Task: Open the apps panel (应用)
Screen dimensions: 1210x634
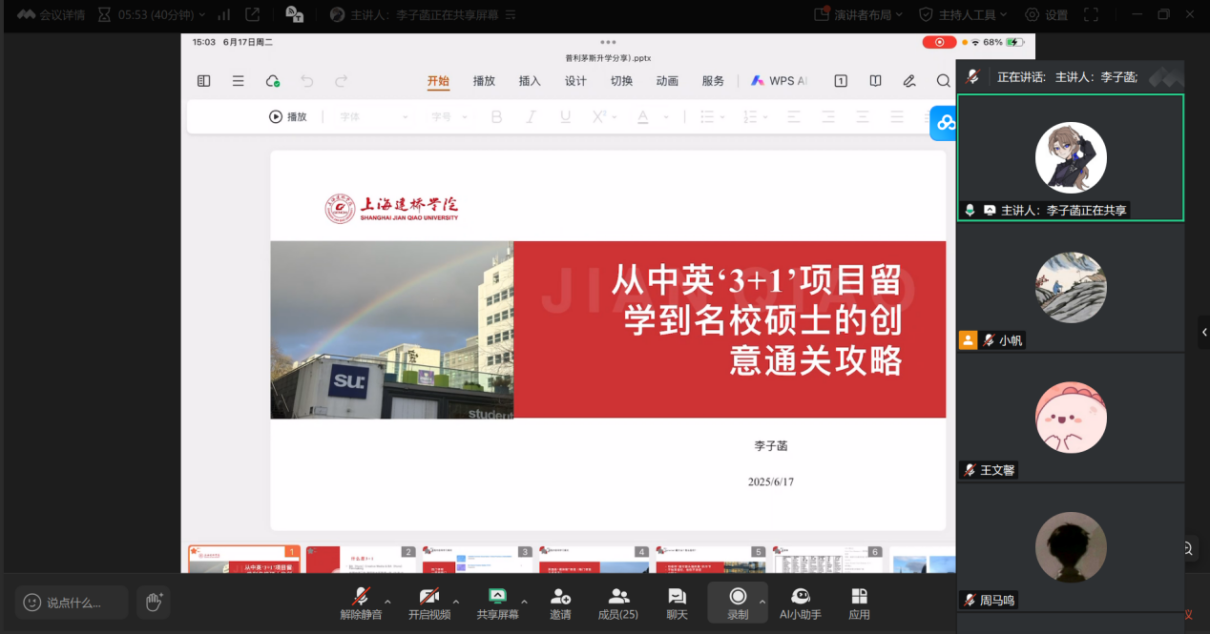Action: pos(859,603)
